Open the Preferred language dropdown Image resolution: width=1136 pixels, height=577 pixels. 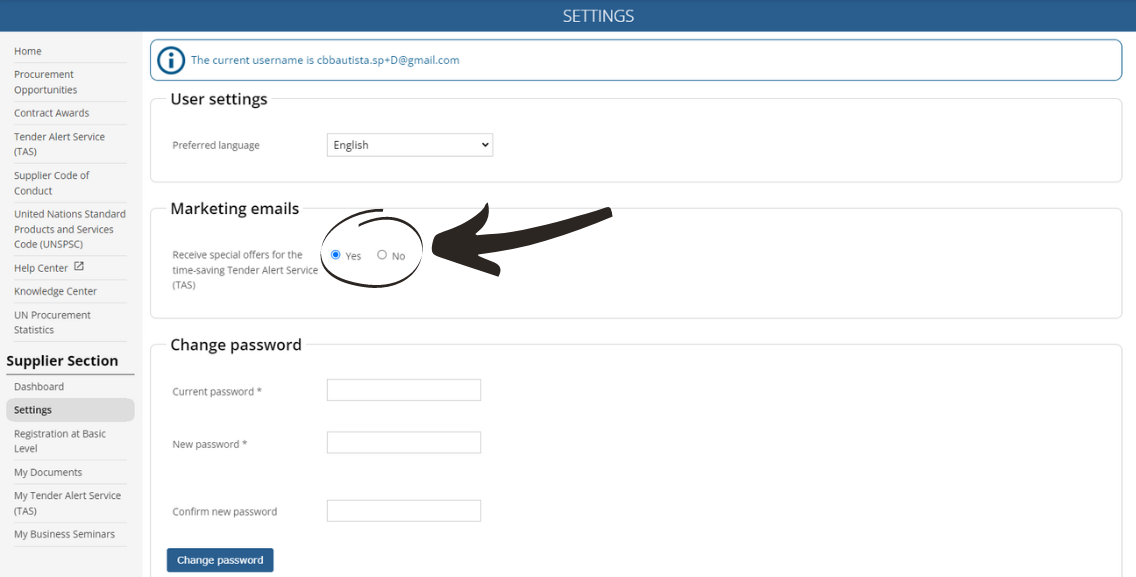409,145
